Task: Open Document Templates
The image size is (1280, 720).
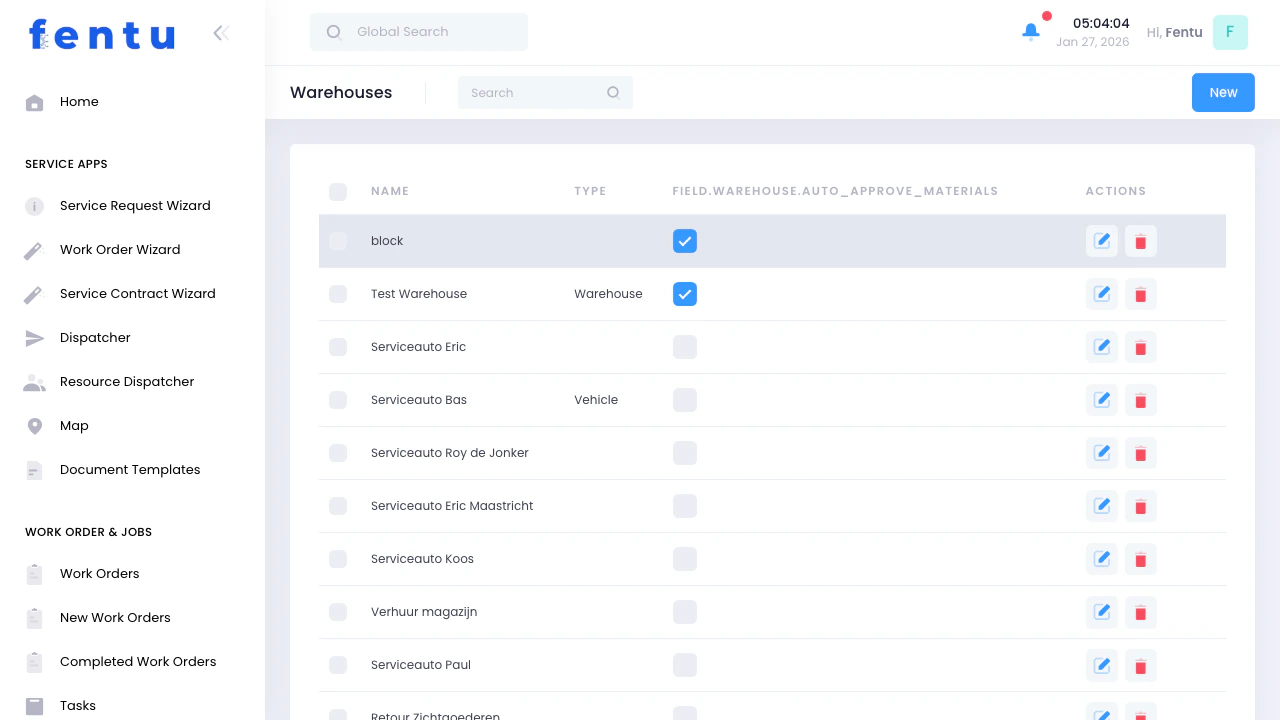Action: click(130, 469)
